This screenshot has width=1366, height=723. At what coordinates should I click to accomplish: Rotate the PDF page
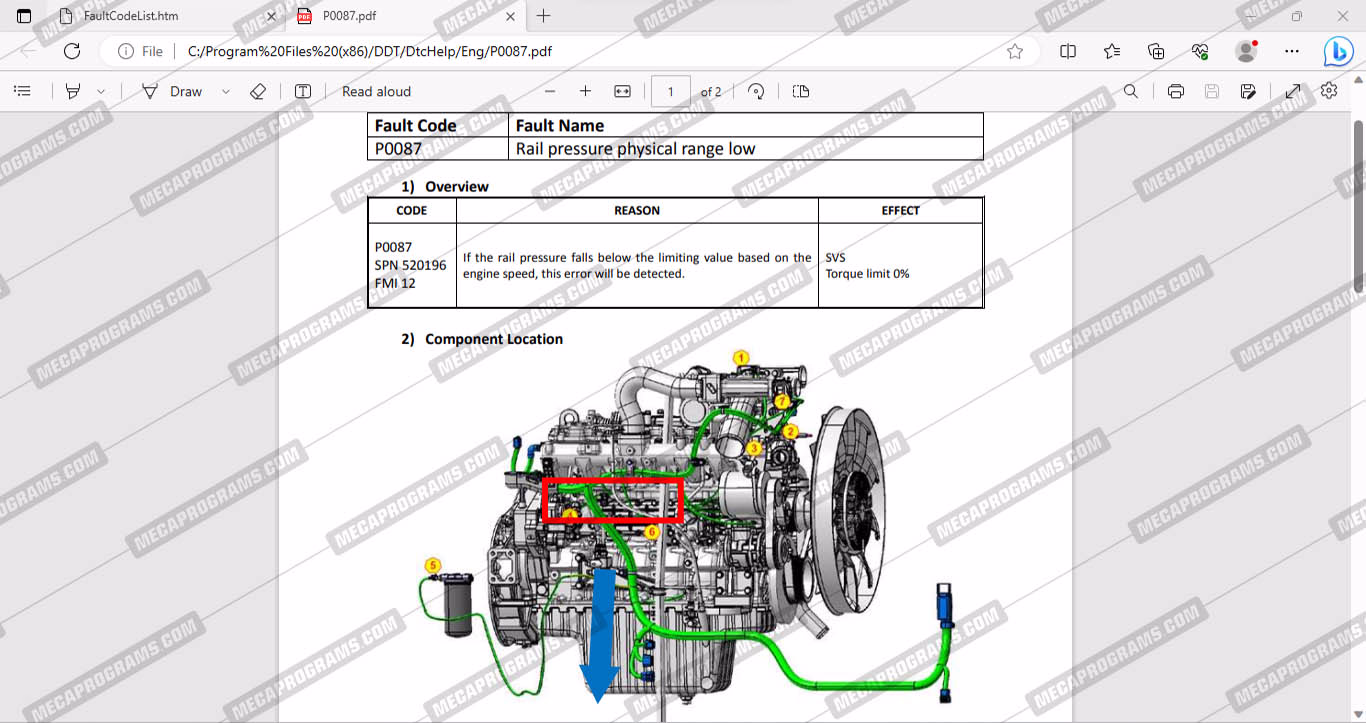(756, 91)
